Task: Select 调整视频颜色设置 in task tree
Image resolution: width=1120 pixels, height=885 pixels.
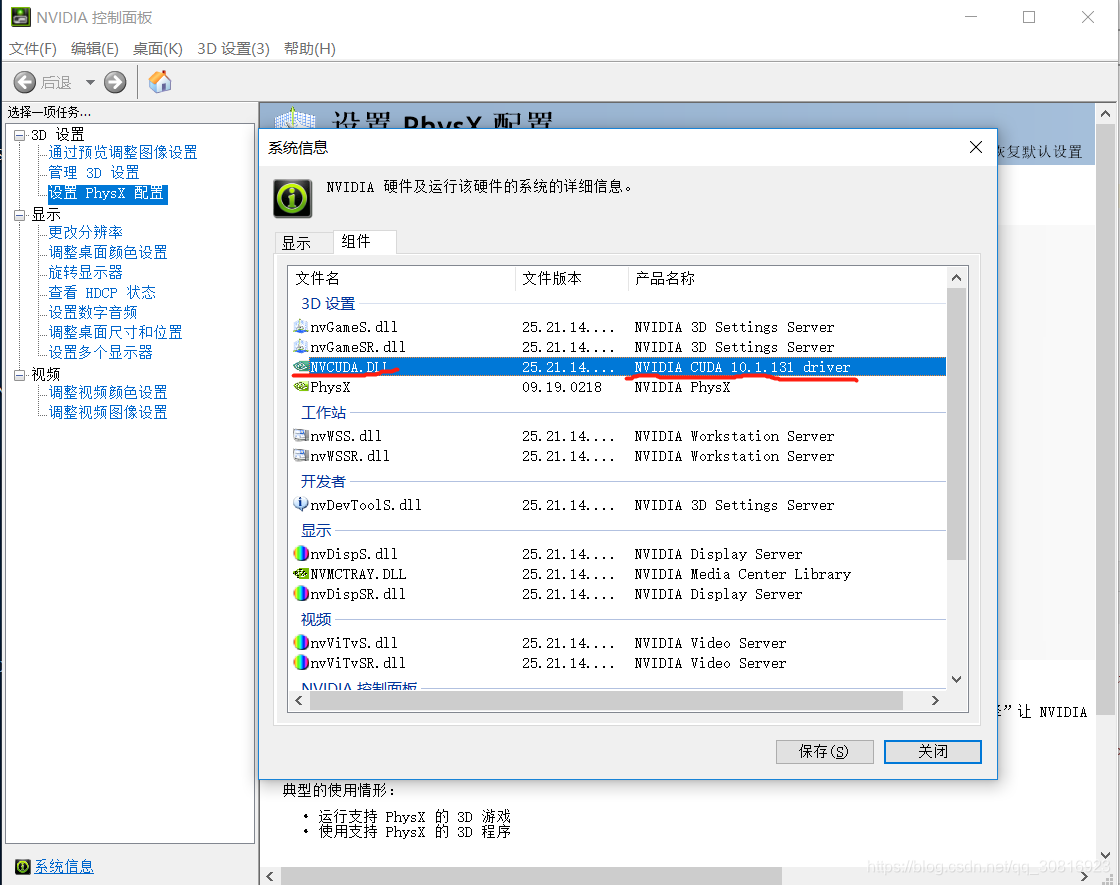Action: pos(108,392)
